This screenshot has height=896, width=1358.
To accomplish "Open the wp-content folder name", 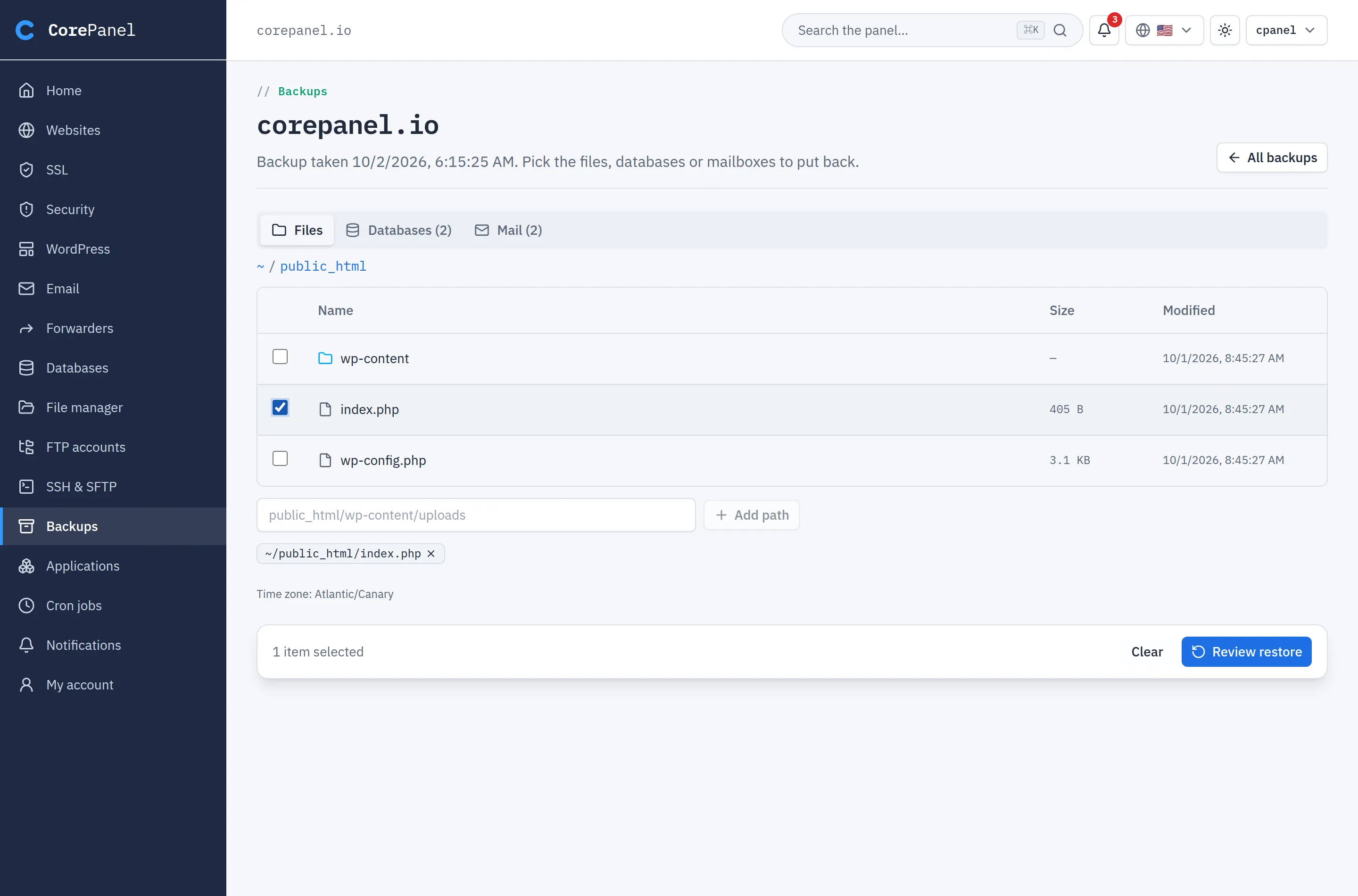I will (x=375, y=359).
